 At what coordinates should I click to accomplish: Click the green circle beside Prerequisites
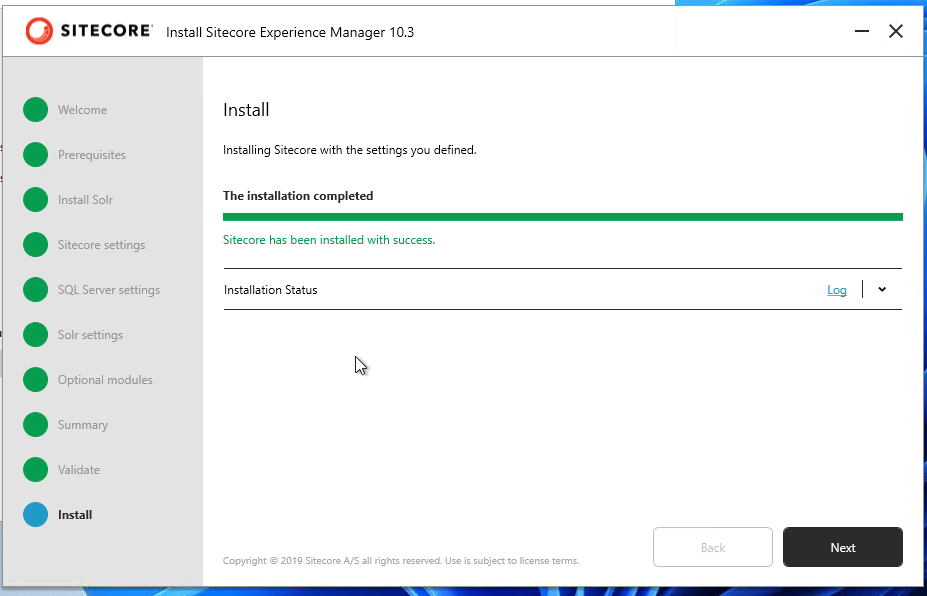point(36,155)
